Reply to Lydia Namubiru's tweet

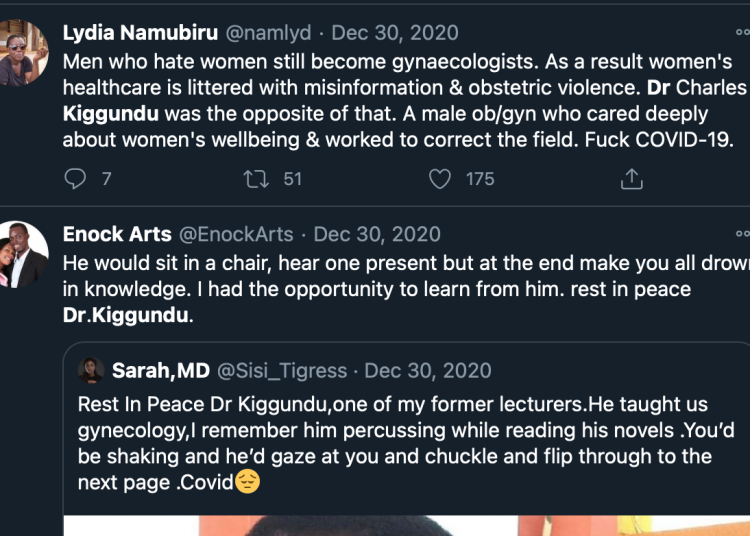coord(76,179)
